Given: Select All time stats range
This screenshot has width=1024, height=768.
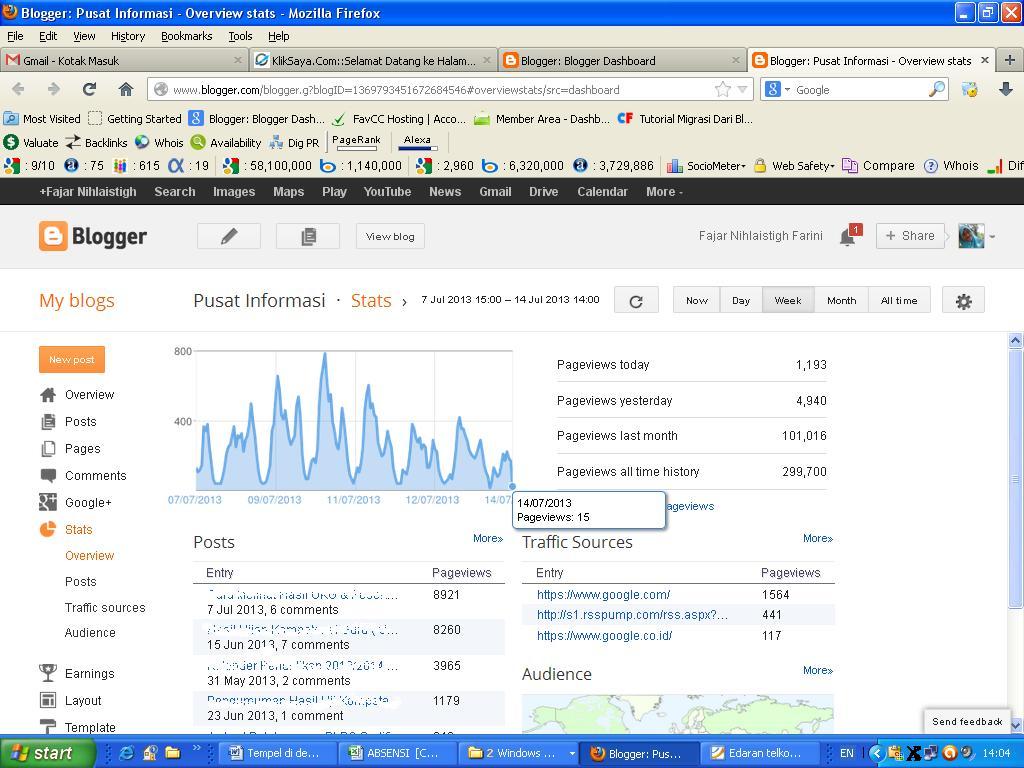Looking at the screenshot, I should point(899,301).
